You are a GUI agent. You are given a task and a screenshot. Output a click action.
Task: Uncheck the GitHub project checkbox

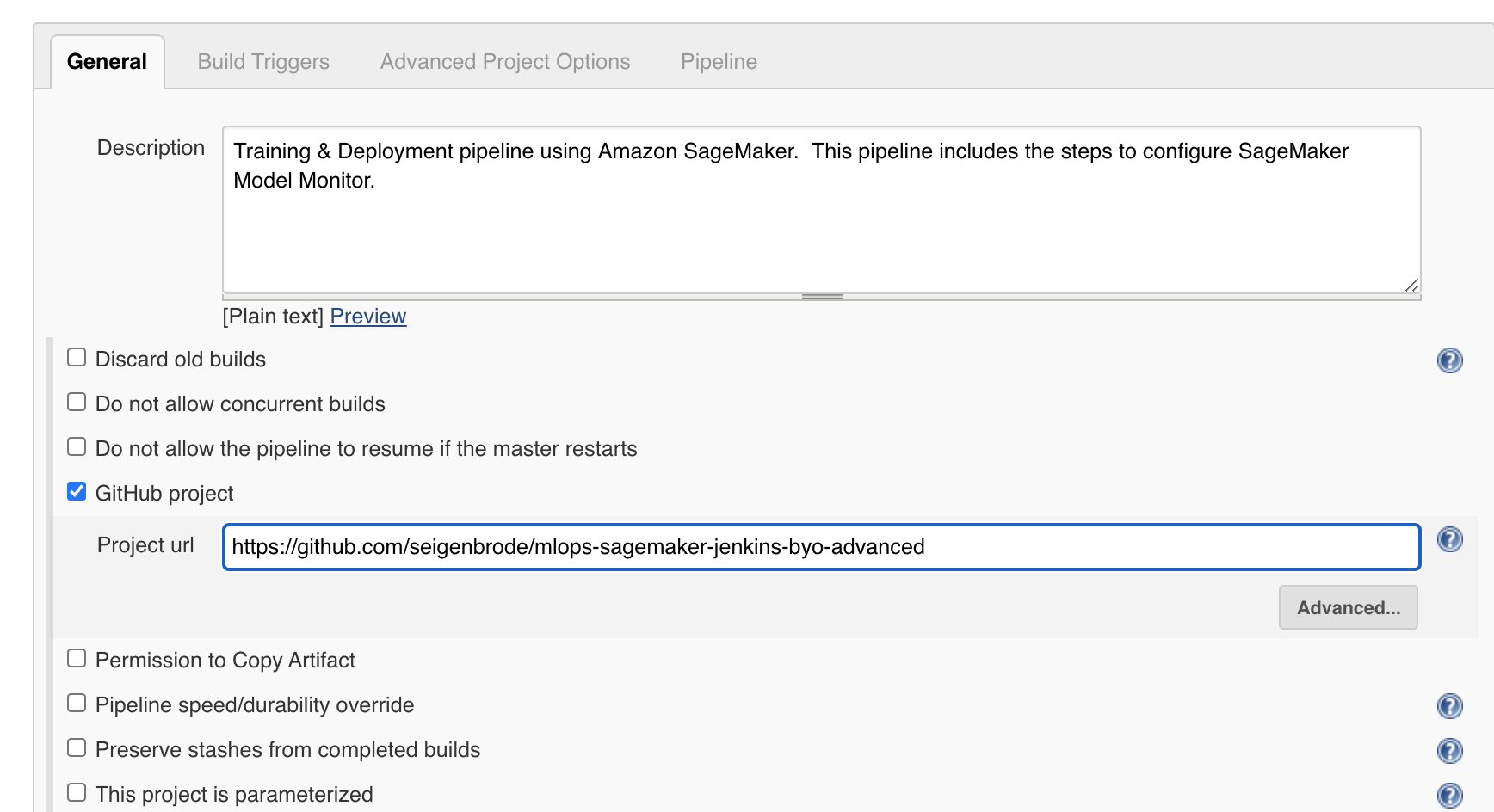point(77,492)
